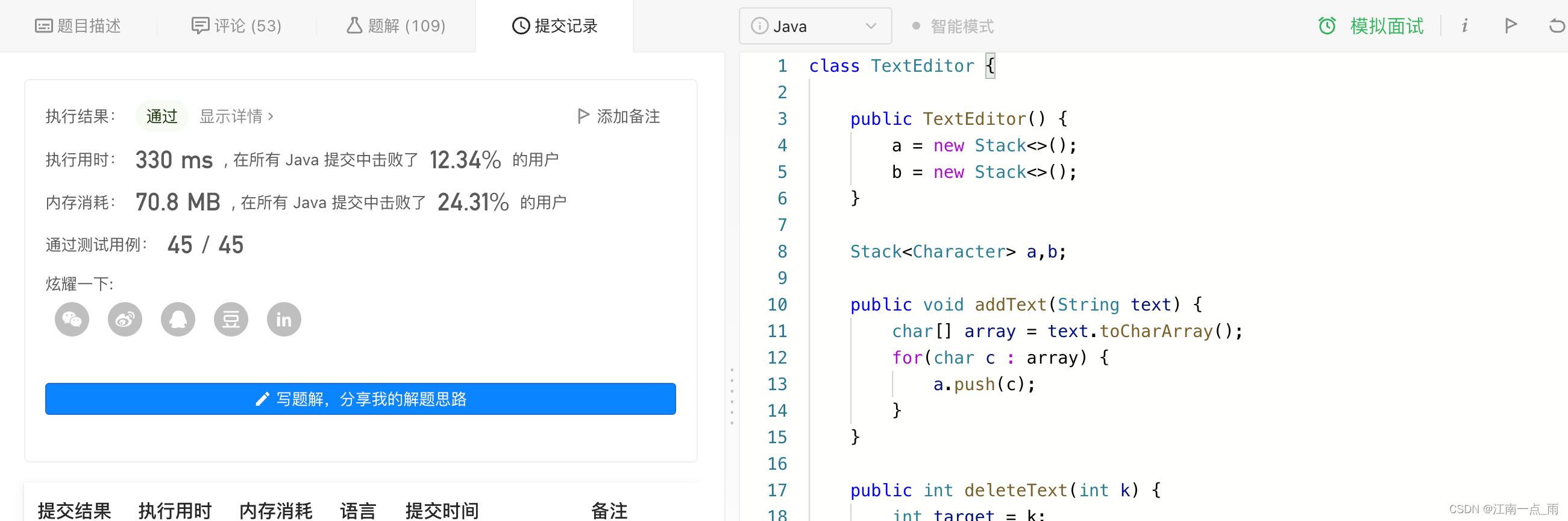Click the 提交时间 column header
1568x521 pixels.
(x=442, y=511)
